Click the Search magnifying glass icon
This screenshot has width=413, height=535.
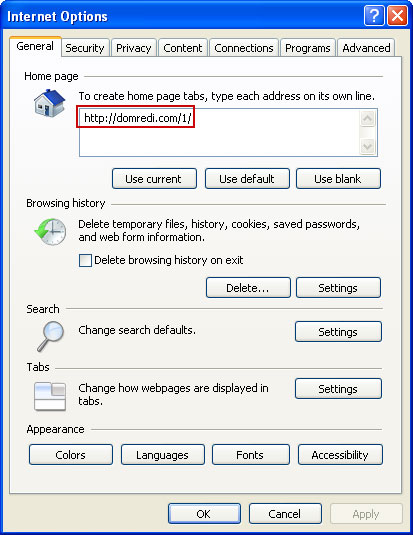[x=50, y=336]
